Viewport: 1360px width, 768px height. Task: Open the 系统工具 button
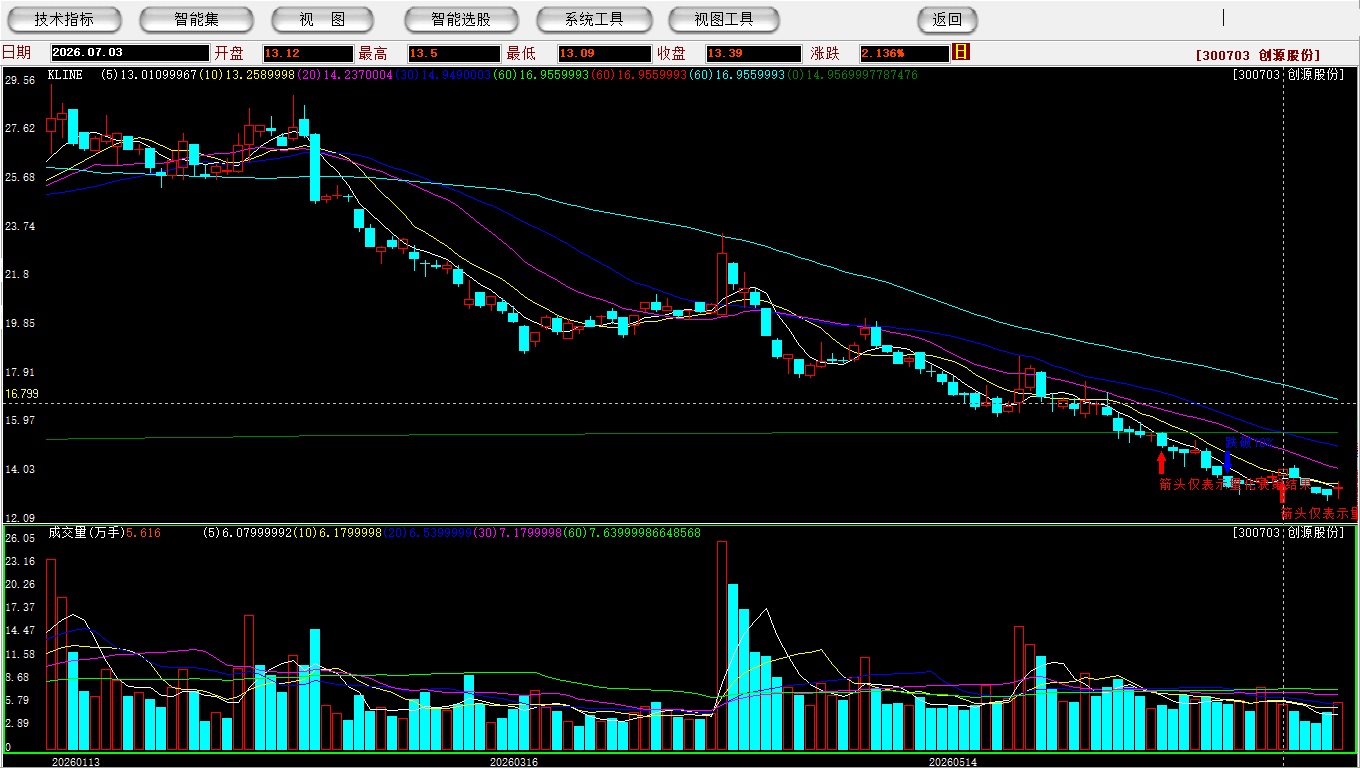(594, 19)
